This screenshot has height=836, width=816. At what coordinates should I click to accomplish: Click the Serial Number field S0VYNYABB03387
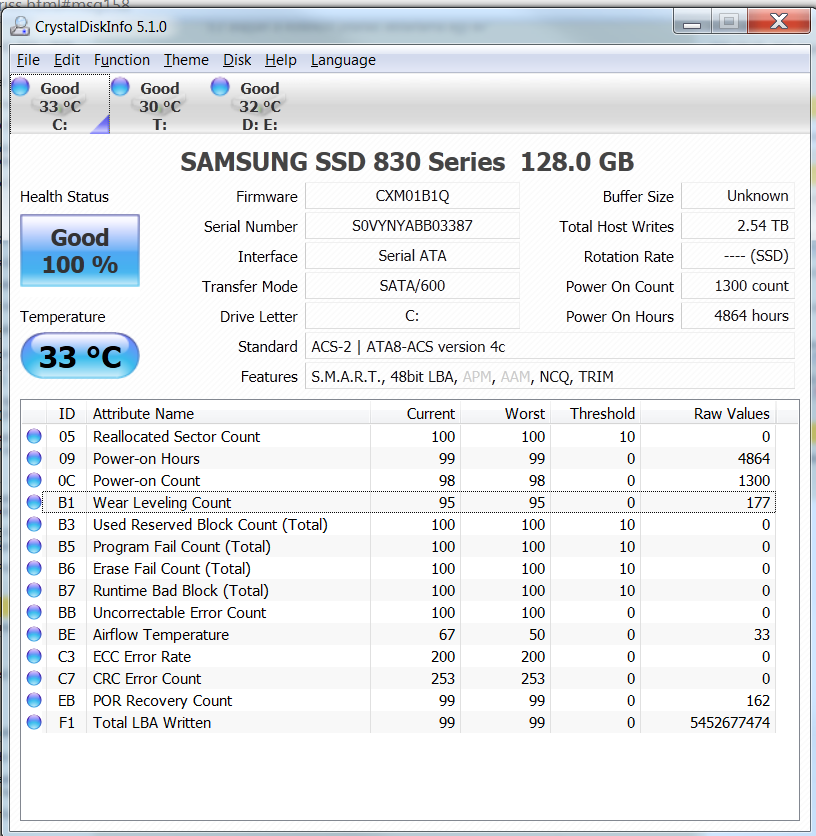coord(412,226)
